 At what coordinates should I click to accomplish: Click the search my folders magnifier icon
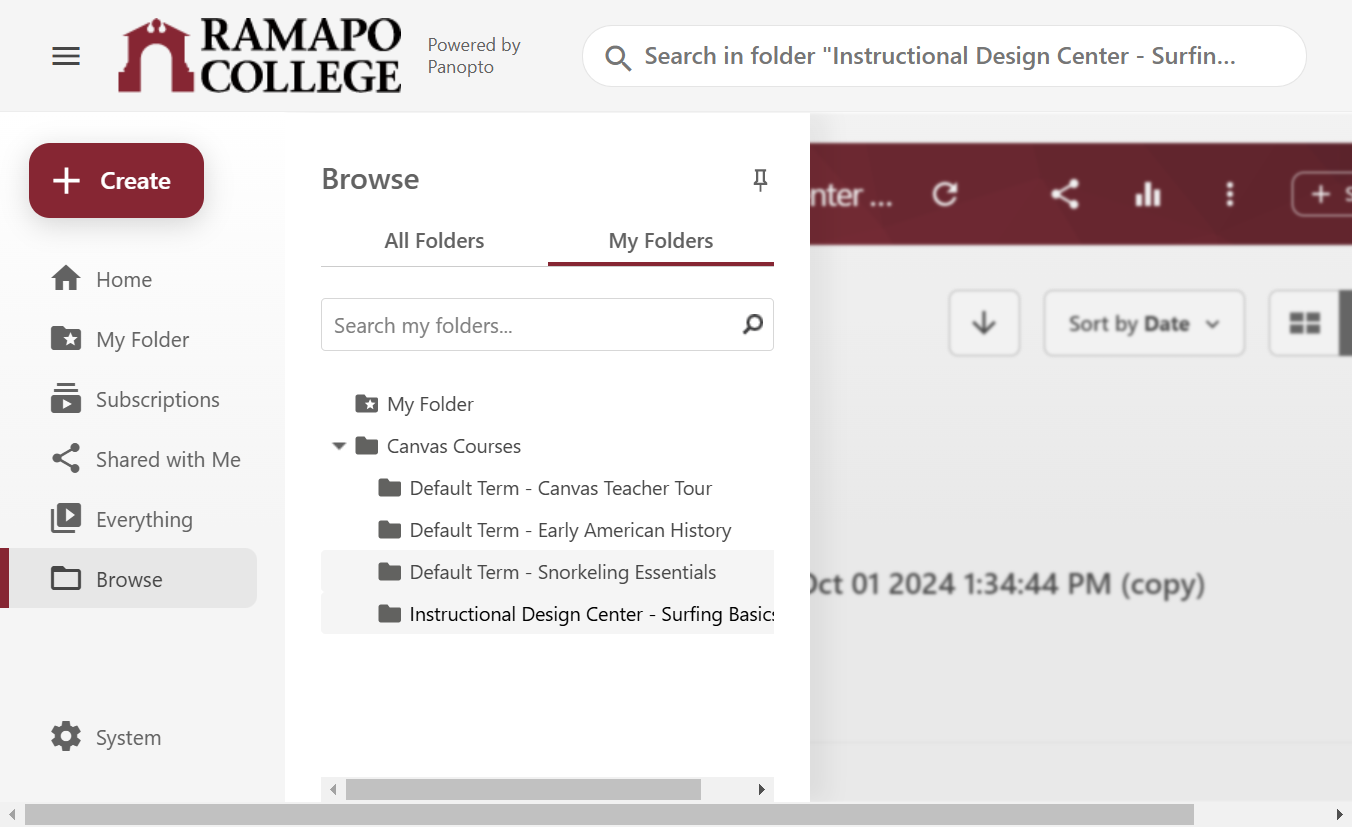[753, 324]
